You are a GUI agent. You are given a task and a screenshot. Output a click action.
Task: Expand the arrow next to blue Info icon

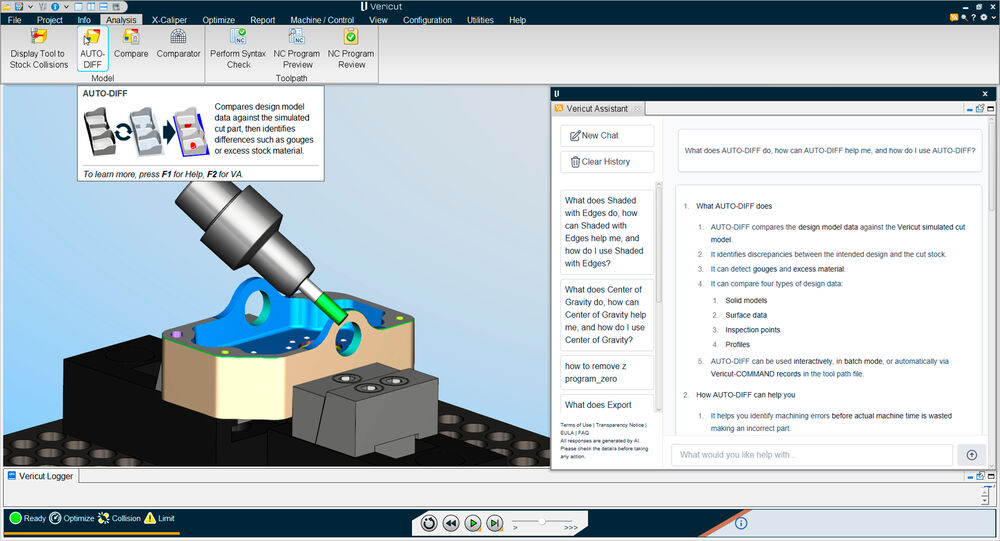coord(66,6)
